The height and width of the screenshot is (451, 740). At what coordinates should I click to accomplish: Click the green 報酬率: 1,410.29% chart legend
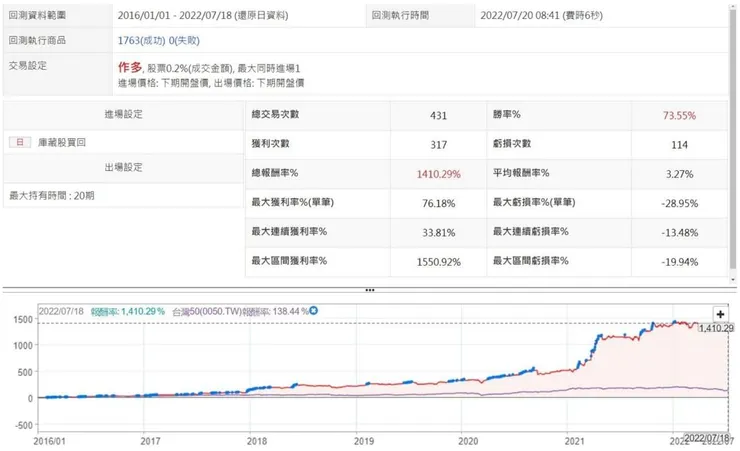point(128,311)
